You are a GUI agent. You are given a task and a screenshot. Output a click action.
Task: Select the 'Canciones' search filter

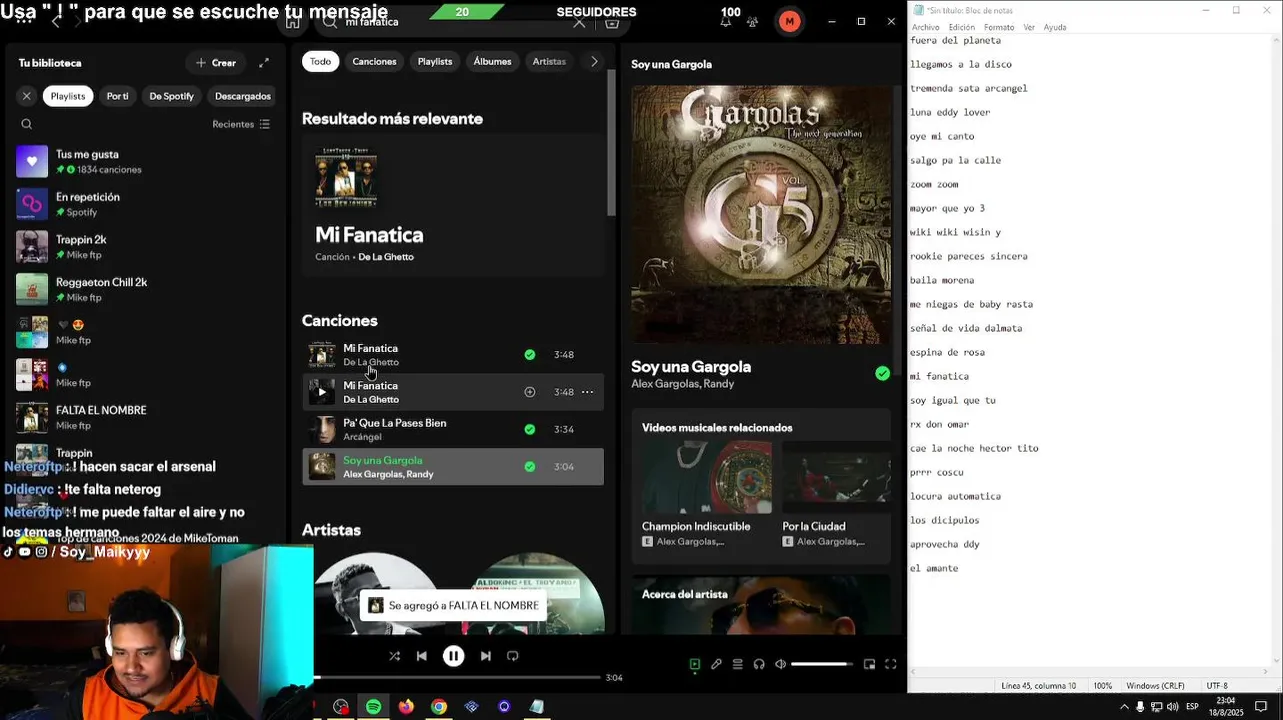click(374, 61)
